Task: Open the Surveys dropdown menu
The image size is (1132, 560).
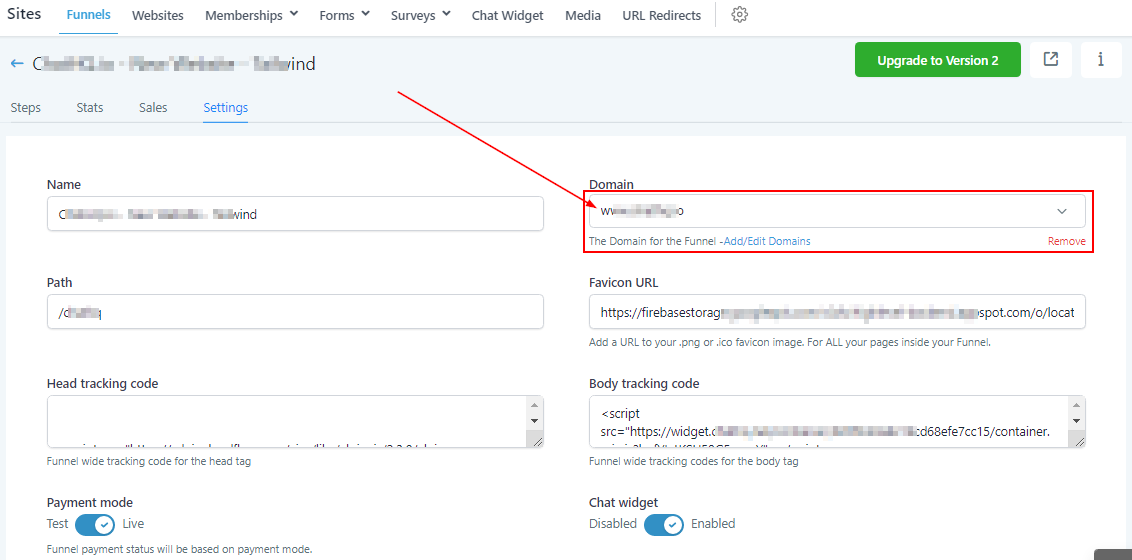Action: click(420, 16)
